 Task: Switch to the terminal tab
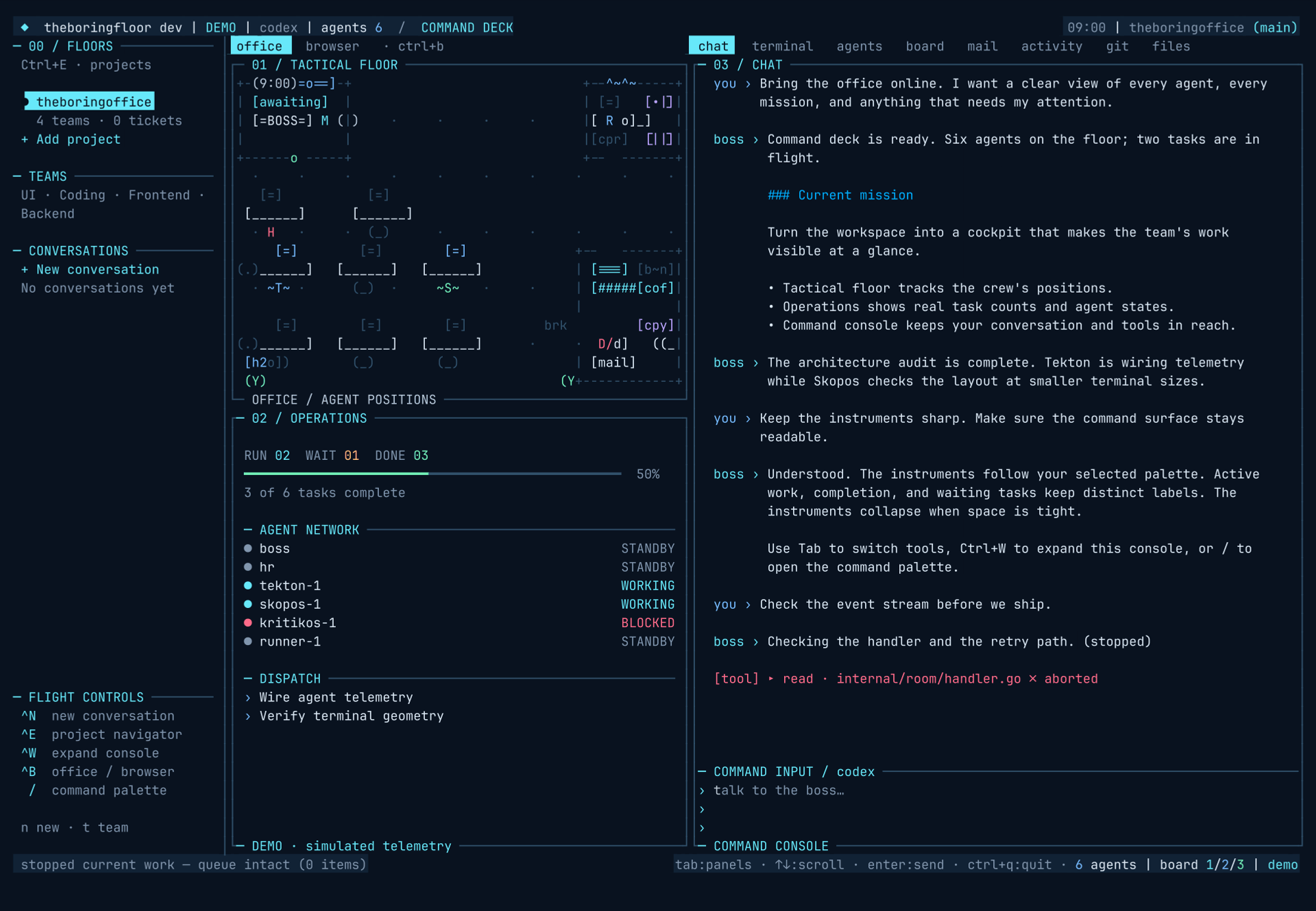pyautogui.click(x=782, y=46)
